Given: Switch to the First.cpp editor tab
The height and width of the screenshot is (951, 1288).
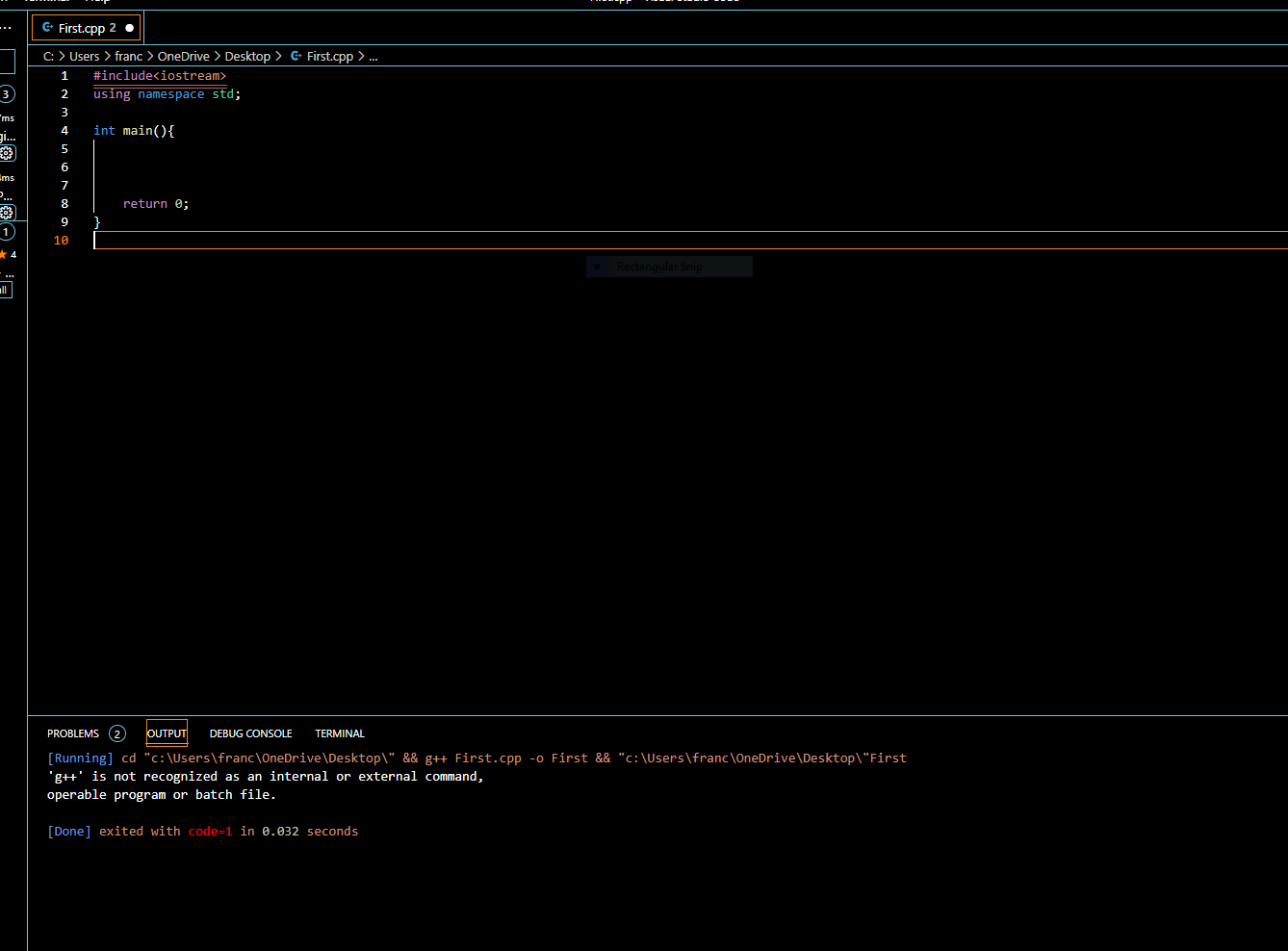Looking at the screenshot, I should pos(87,28).
